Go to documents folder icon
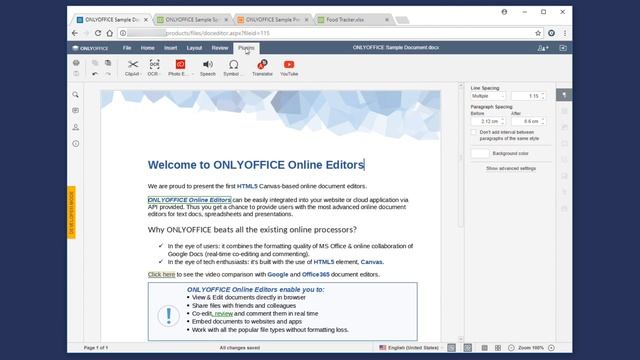The image size is (640, 360). coord(563,48)
